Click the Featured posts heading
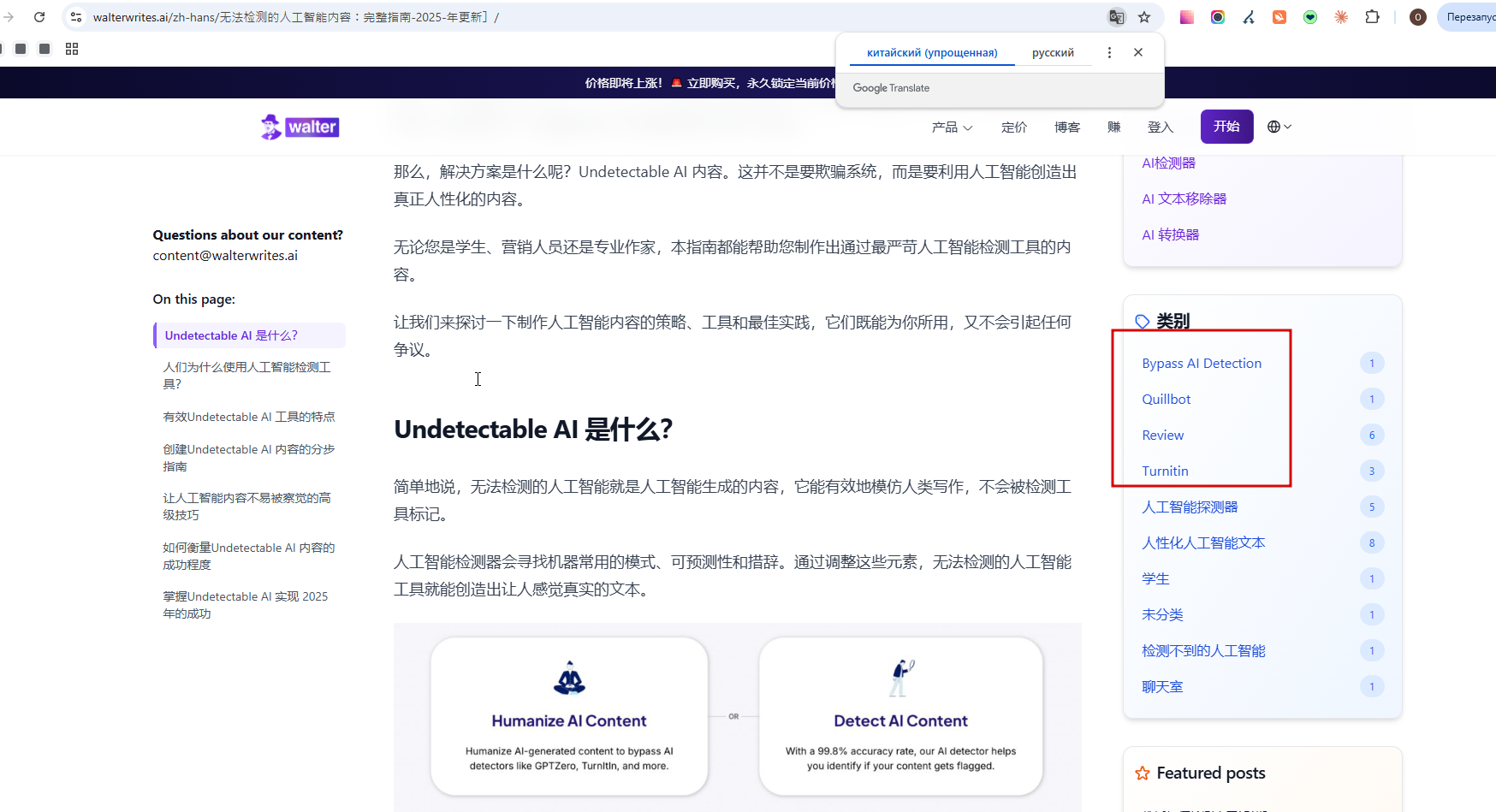The image size is (1496, 812). pos(1210,773)
